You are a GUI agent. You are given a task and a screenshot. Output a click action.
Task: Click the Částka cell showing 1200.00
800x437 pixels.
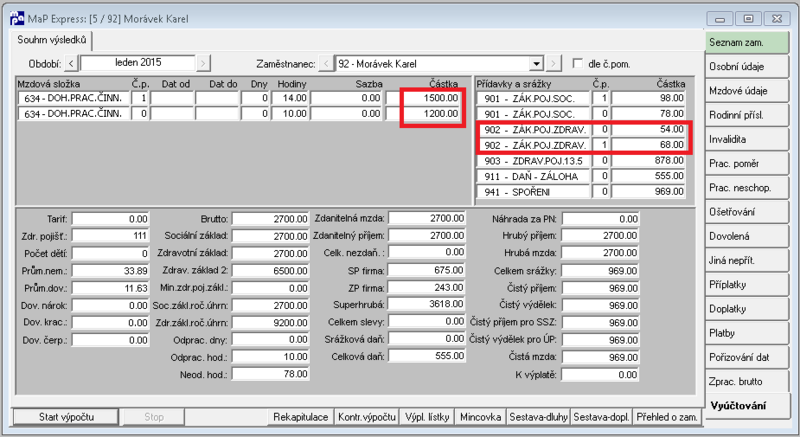pos(423,114)
